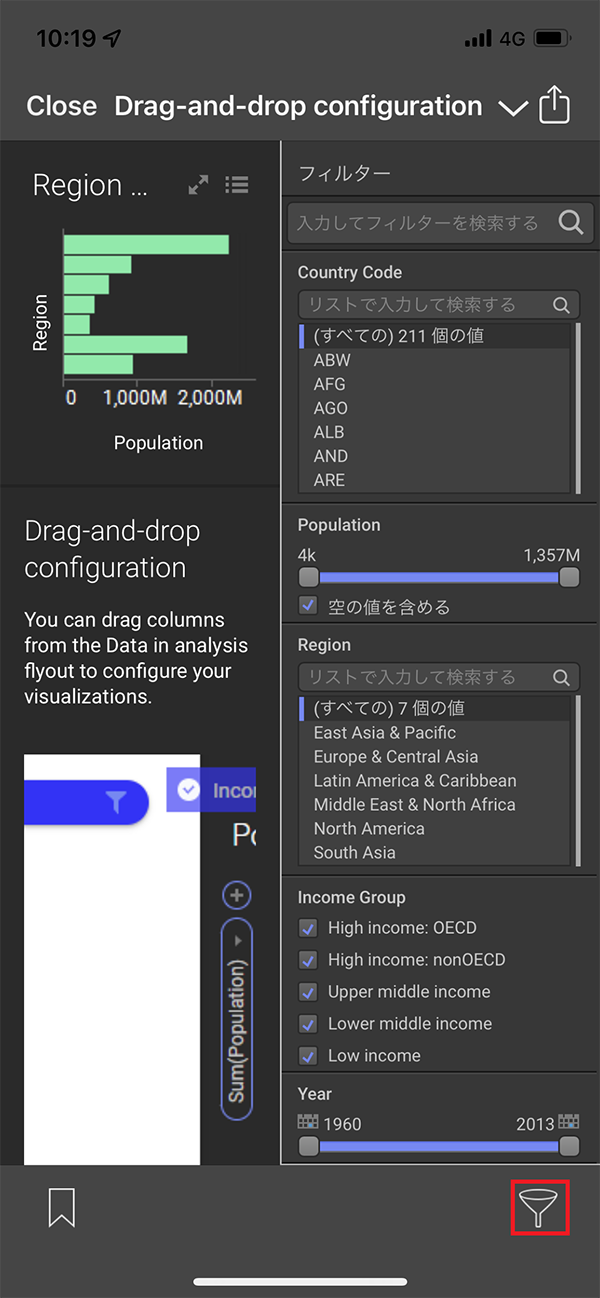This screenshot has width=600, height=1298.
Task: Click the longest bar in Region chart
Action: tap(146, 244)
